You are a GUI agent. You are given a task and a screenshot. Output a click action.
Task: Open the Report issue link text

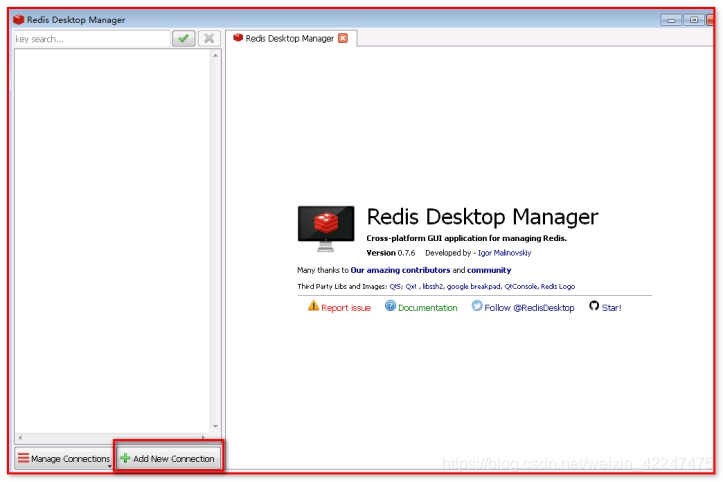tap(346, 308)
